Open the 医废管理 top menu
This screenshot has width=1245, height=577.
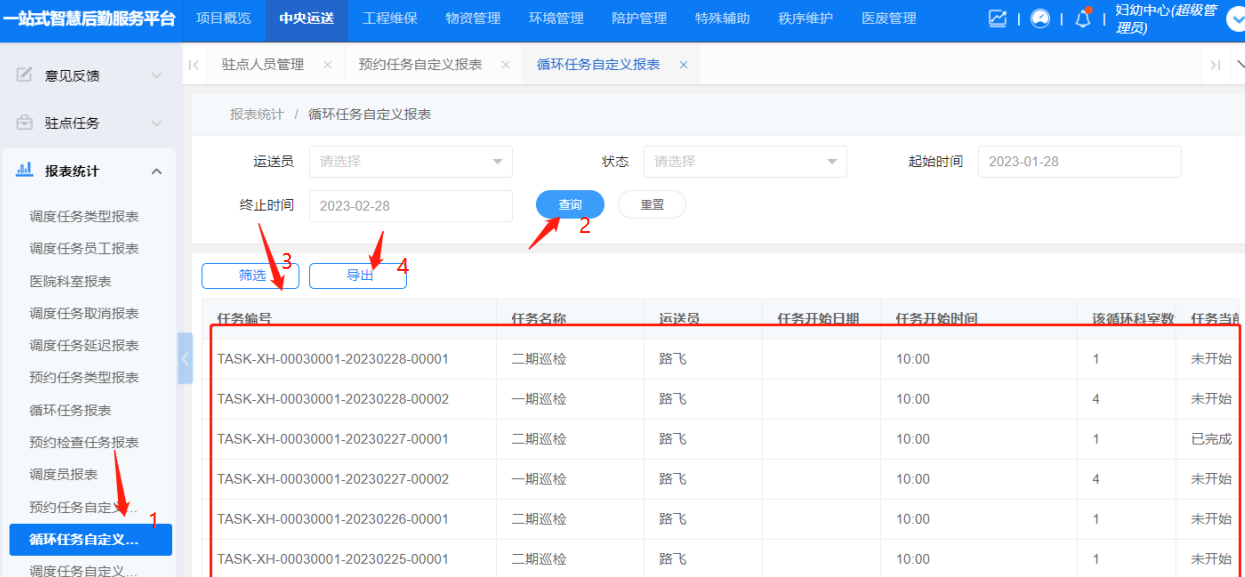click(888, 18)
